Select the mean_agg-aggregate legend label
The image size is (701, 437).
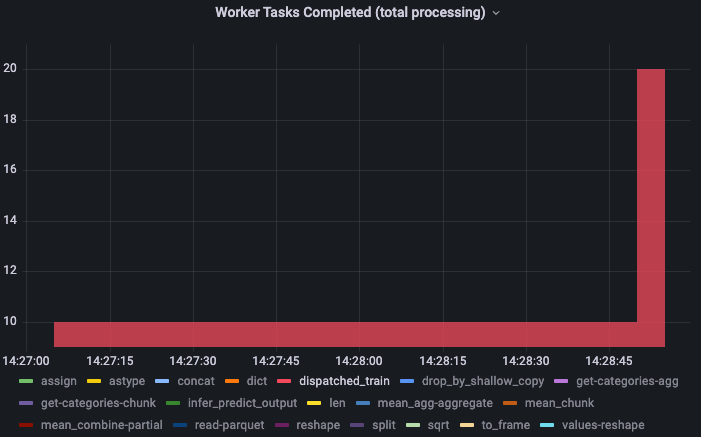(435, 403)
